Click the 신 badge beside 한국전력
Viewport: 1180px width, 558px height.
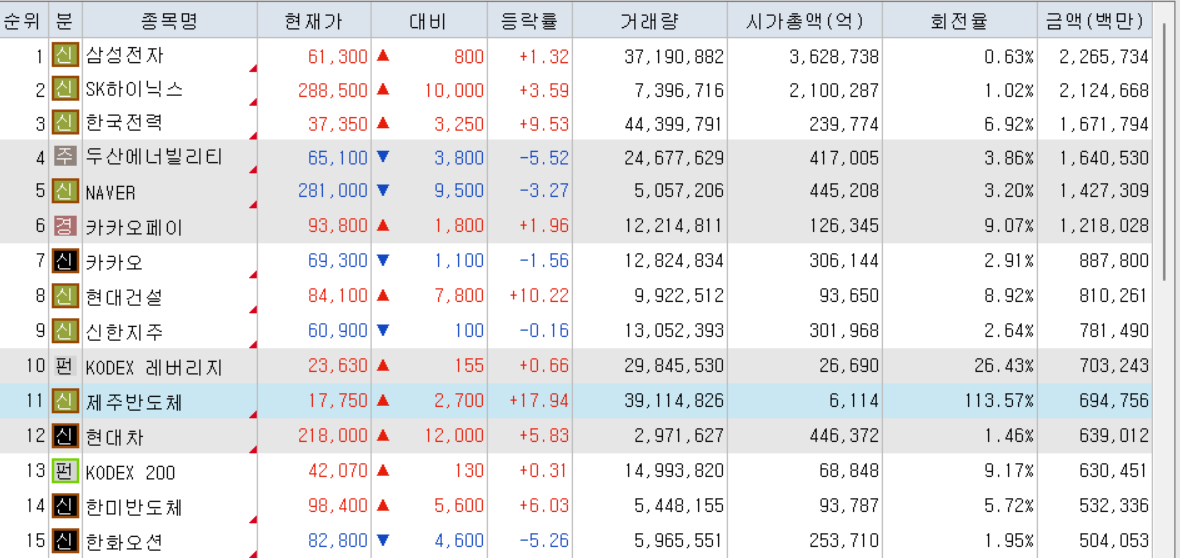coord(65,122)
